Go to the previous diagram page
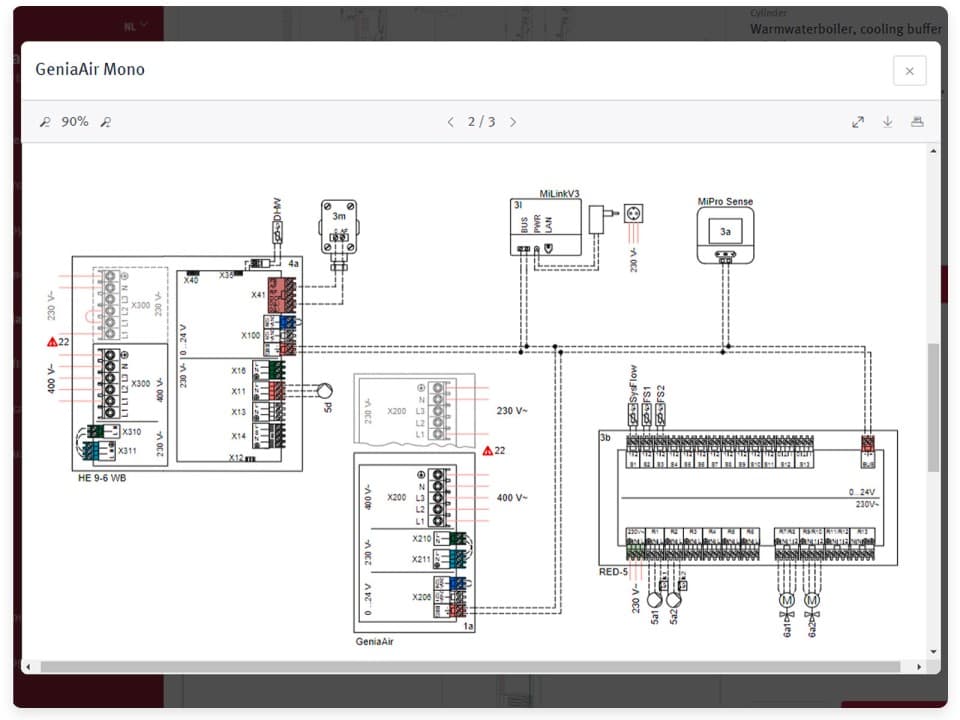Viewport: 960px width, 720px height. tap(450, 122)
